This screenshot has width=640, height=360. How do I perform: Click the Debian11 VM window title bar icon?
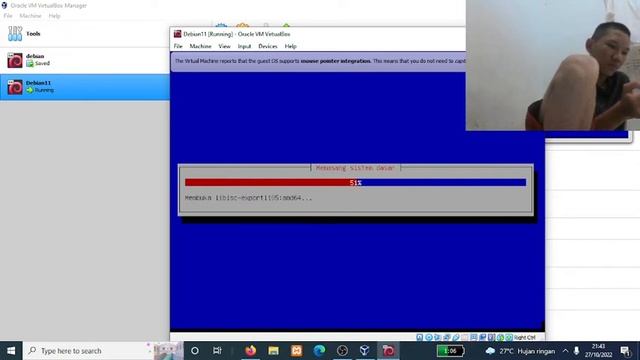[178, 34]
